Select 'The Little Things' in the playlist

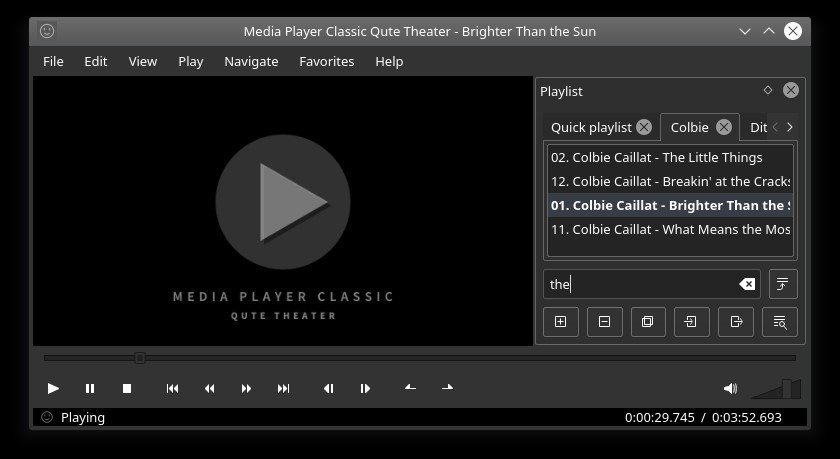pos(656,157)
